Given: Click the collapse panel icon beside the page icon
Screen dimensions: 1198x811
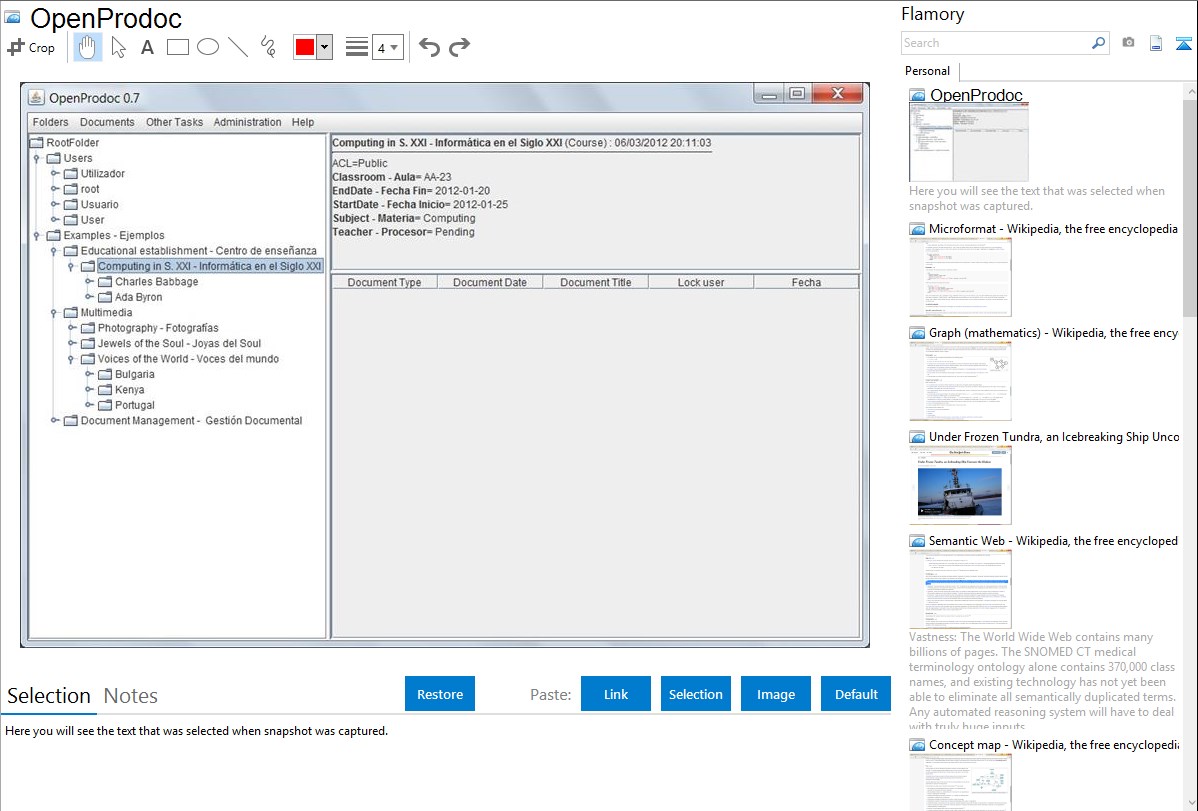Looking at the screenshot, I should (1183, 43).
